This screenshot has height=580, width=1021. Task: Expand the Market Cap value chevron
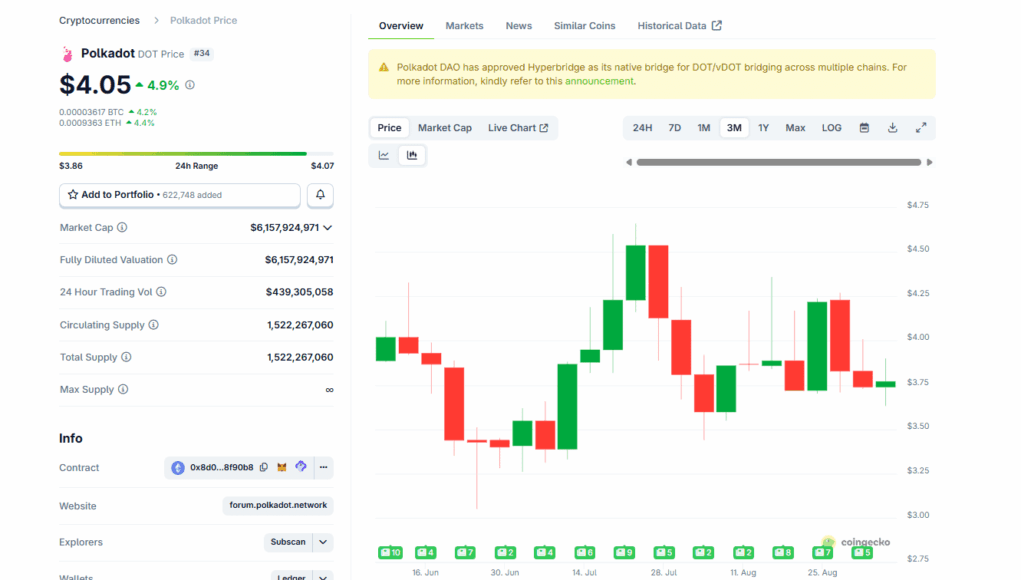point(328,228)
